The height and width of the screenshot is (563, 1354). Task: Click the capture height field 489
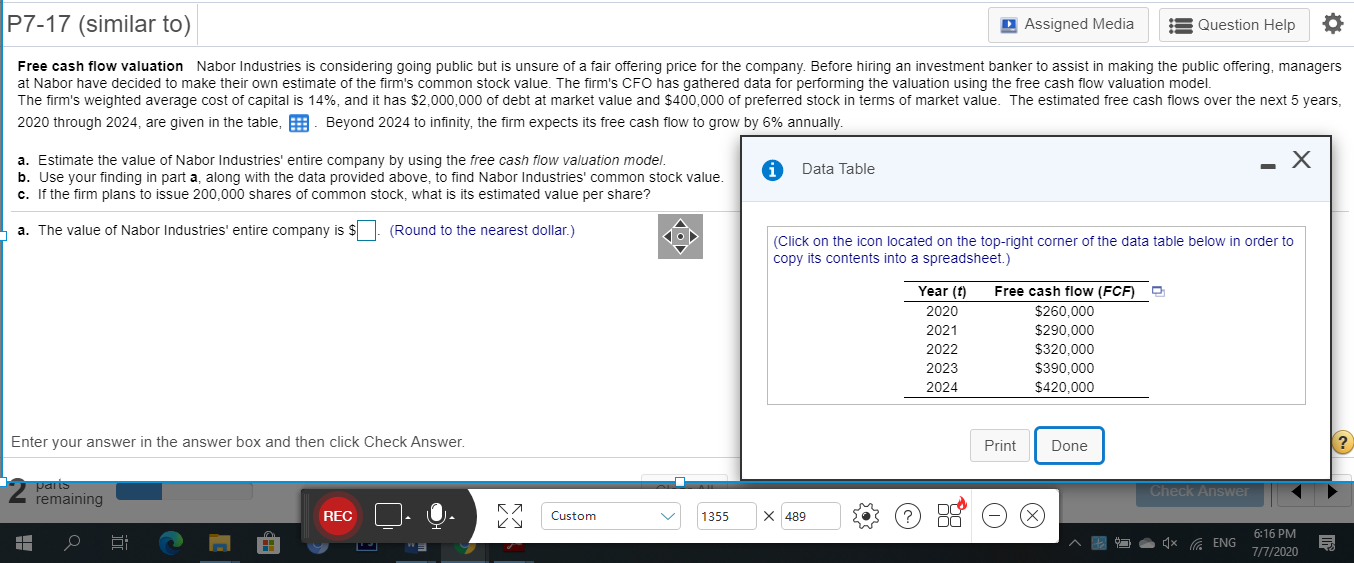tap(810, 516)
